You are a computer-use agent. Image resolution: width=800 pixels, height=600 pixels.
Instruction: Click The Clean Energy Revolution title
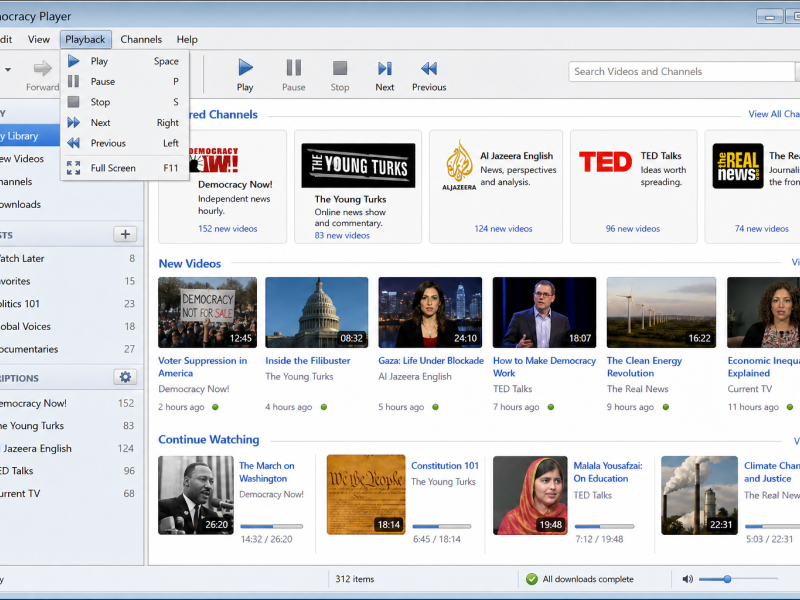tap(644, 367)
